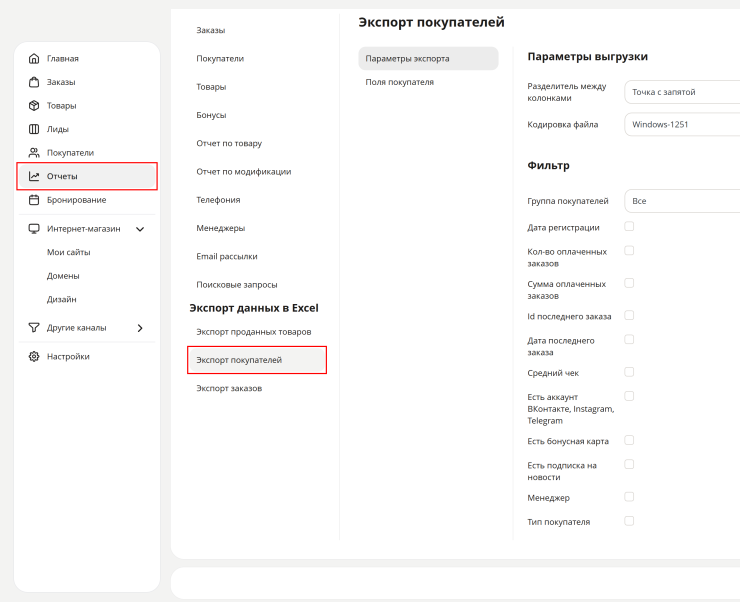
Task: Click the shopping bag icon for Заказы
Action: (x=34, y=82)
